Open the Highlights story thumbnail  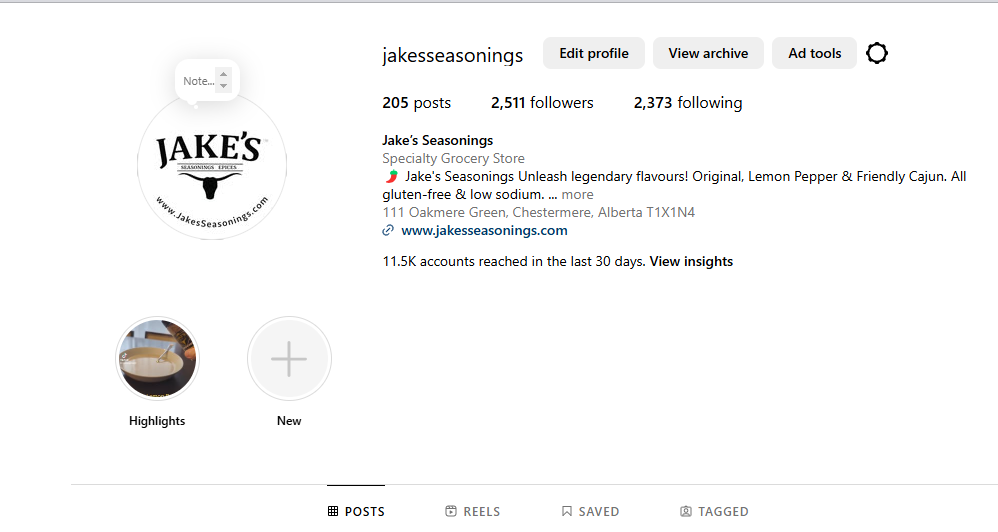point(158,359)
